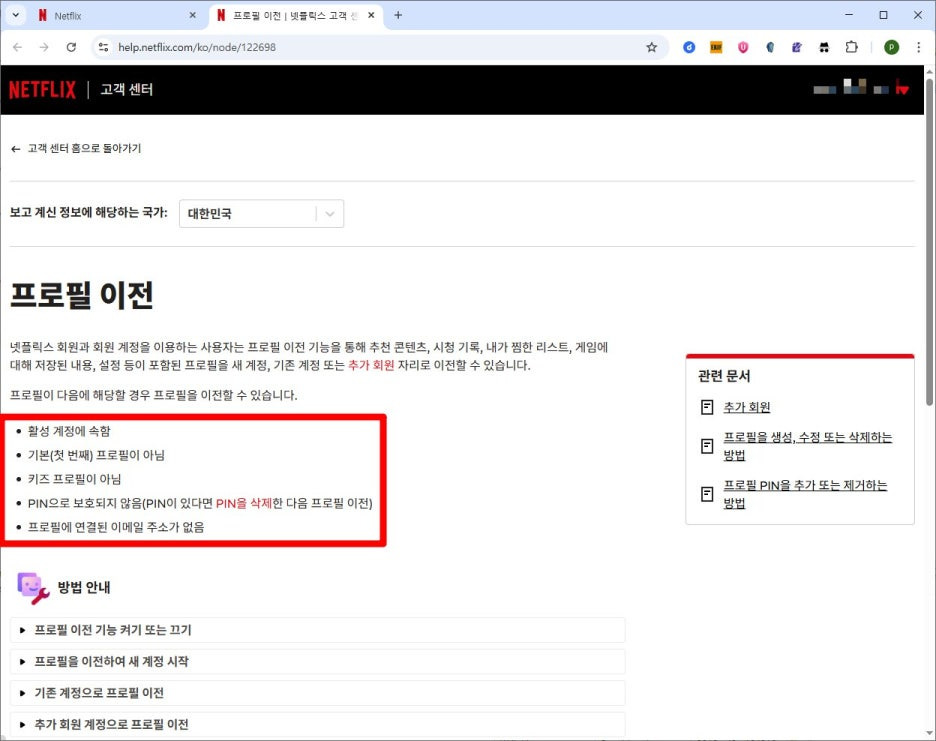Click the 추가 회원 link in paragraph
The width and height of the screenshot is (936, 741).
(x=371, y=365)
